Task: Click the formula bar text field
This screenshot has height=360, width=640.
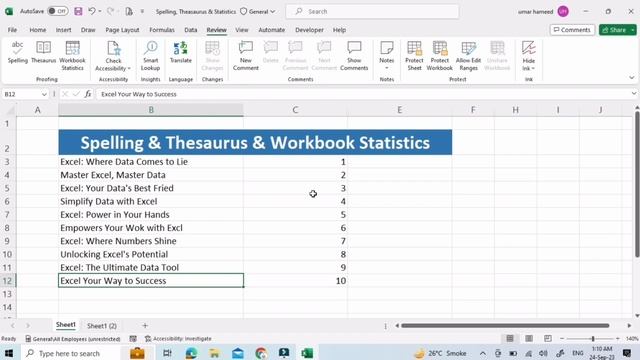Action: [x=363, y=94]
